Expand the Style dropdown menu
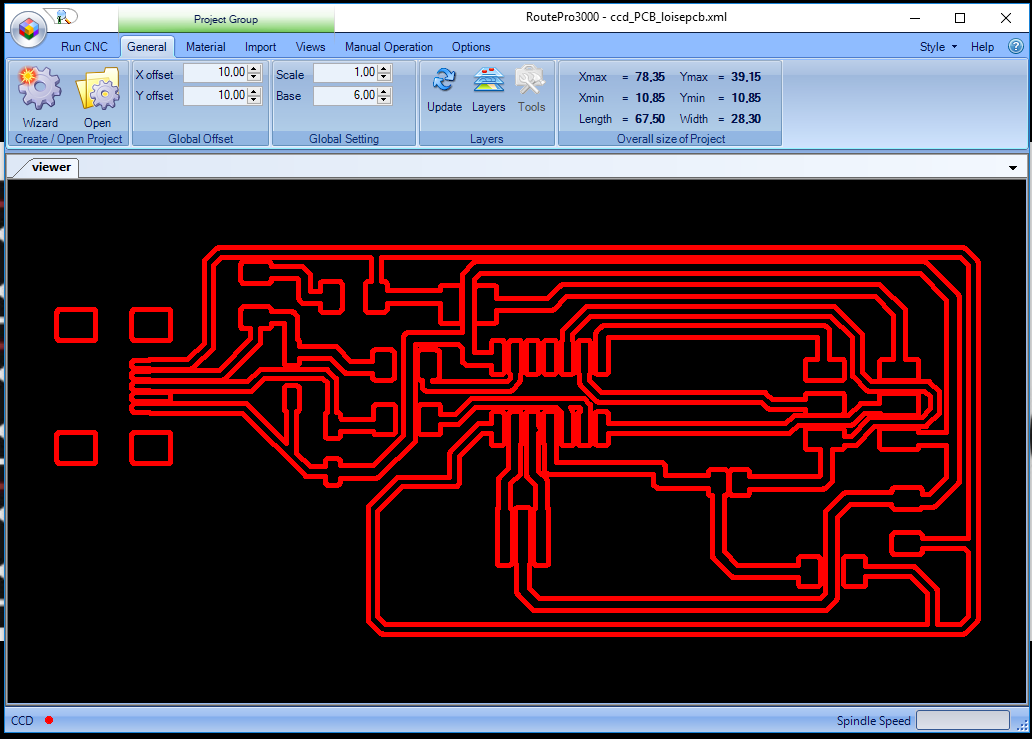The image size is (1032, 739). point(938,47)
